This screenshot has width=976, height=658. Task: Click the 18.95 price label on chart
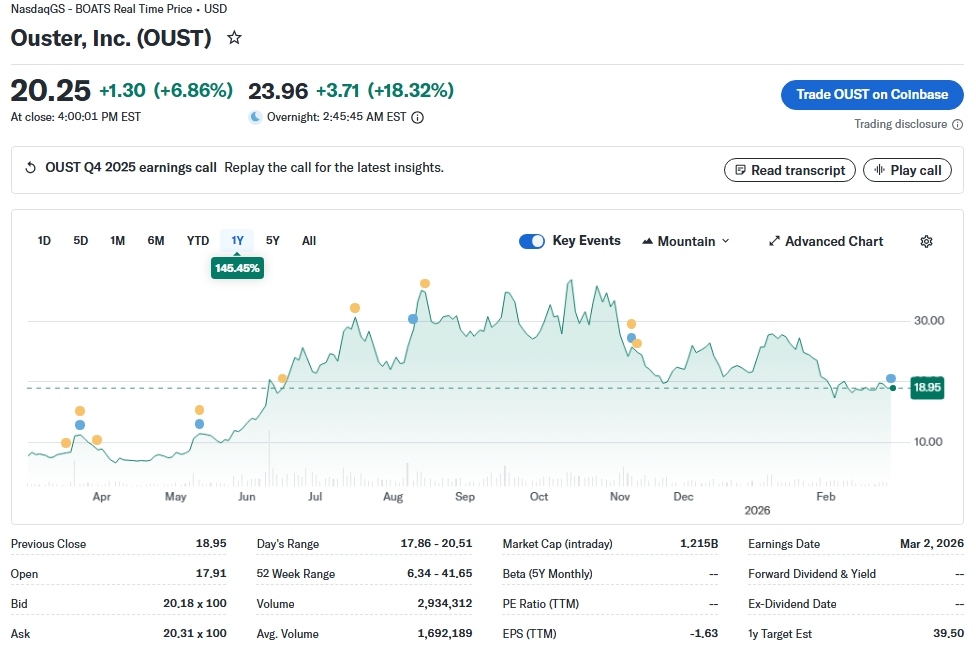(x=927, y=388)
